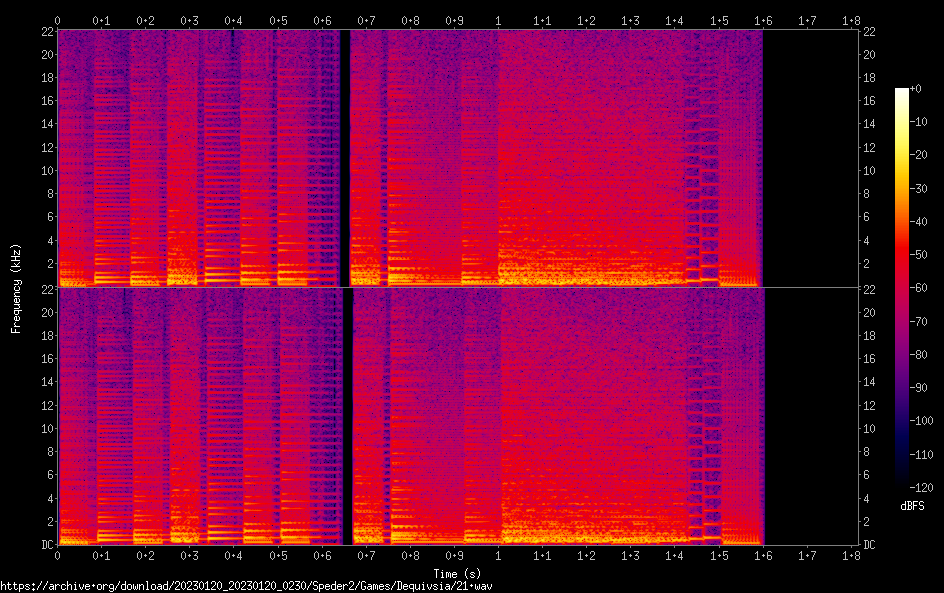
Task: Click the 0.2 tick on the bottom time axis
Action: pos(145,555)
